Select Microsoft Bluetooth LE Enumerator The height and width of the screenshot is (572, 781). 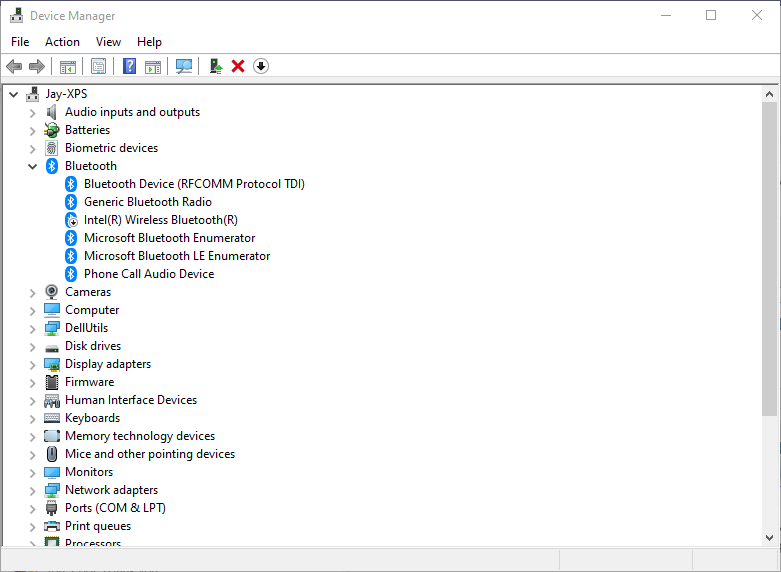(176, 256)
